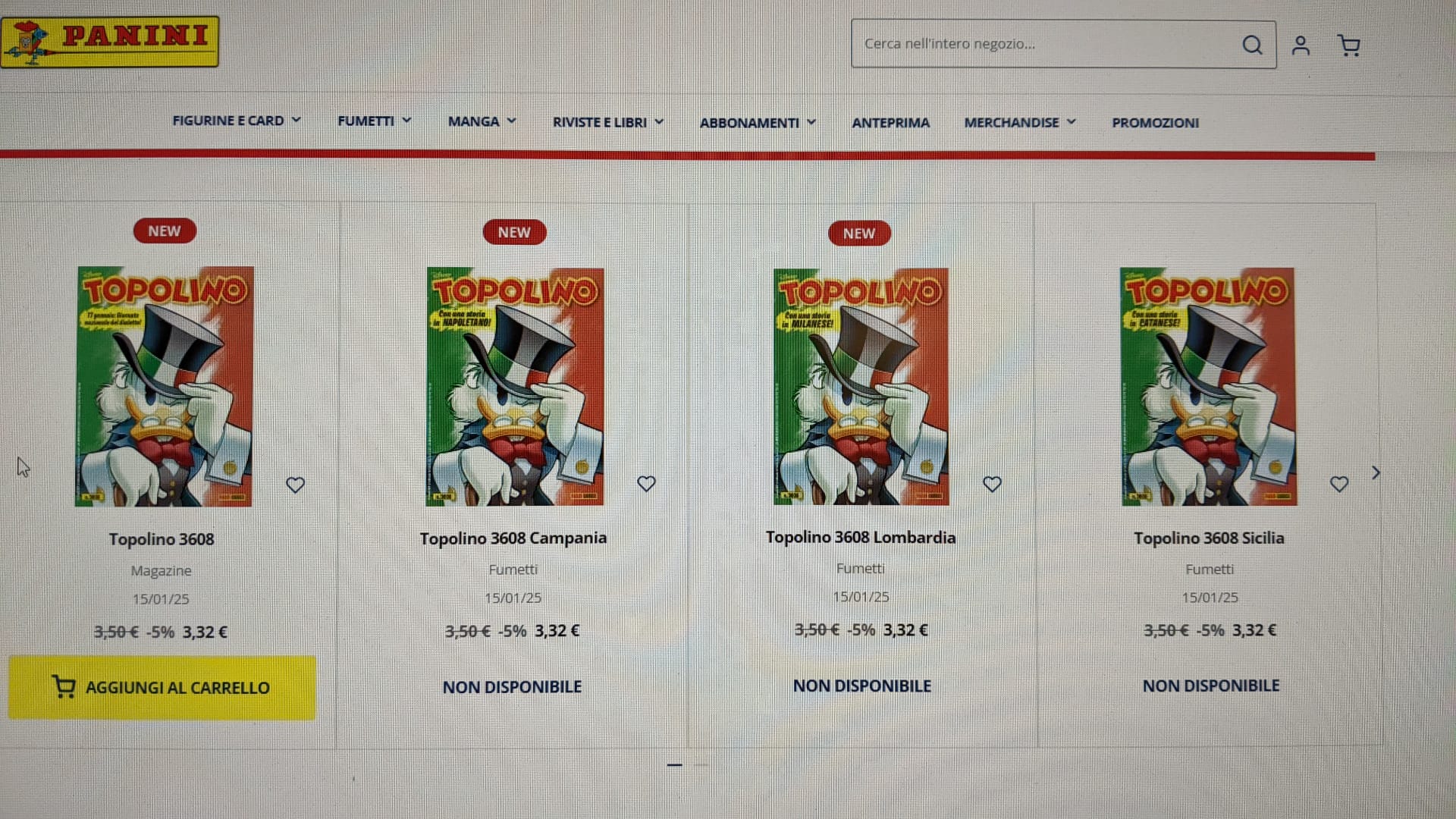Click Aggiungi al carrello button

pos(162,688)
